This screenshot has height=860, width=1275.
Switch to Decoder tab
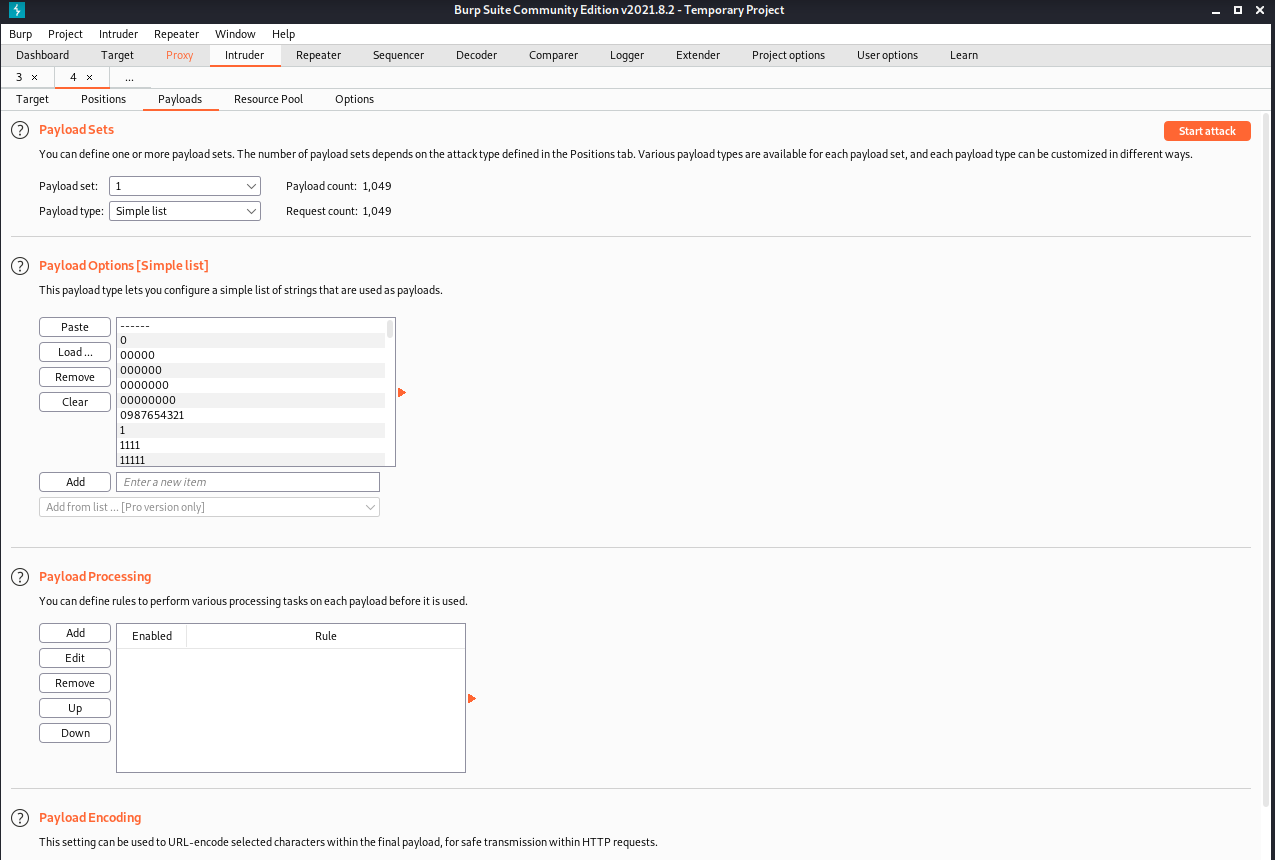click(477, 55)
